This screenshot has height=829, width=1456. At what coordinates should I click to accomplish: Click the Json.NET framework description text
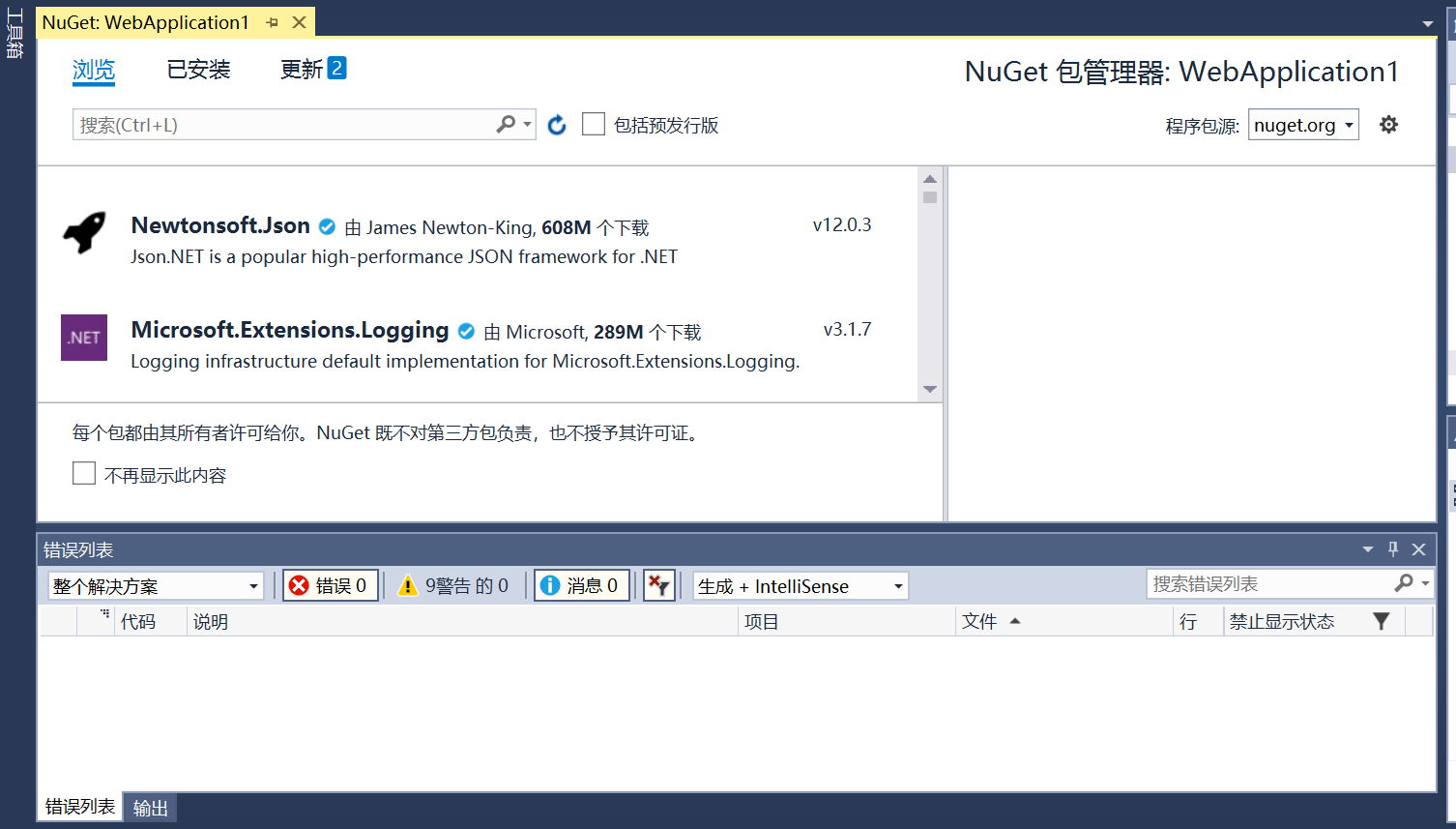pos(404,256)
